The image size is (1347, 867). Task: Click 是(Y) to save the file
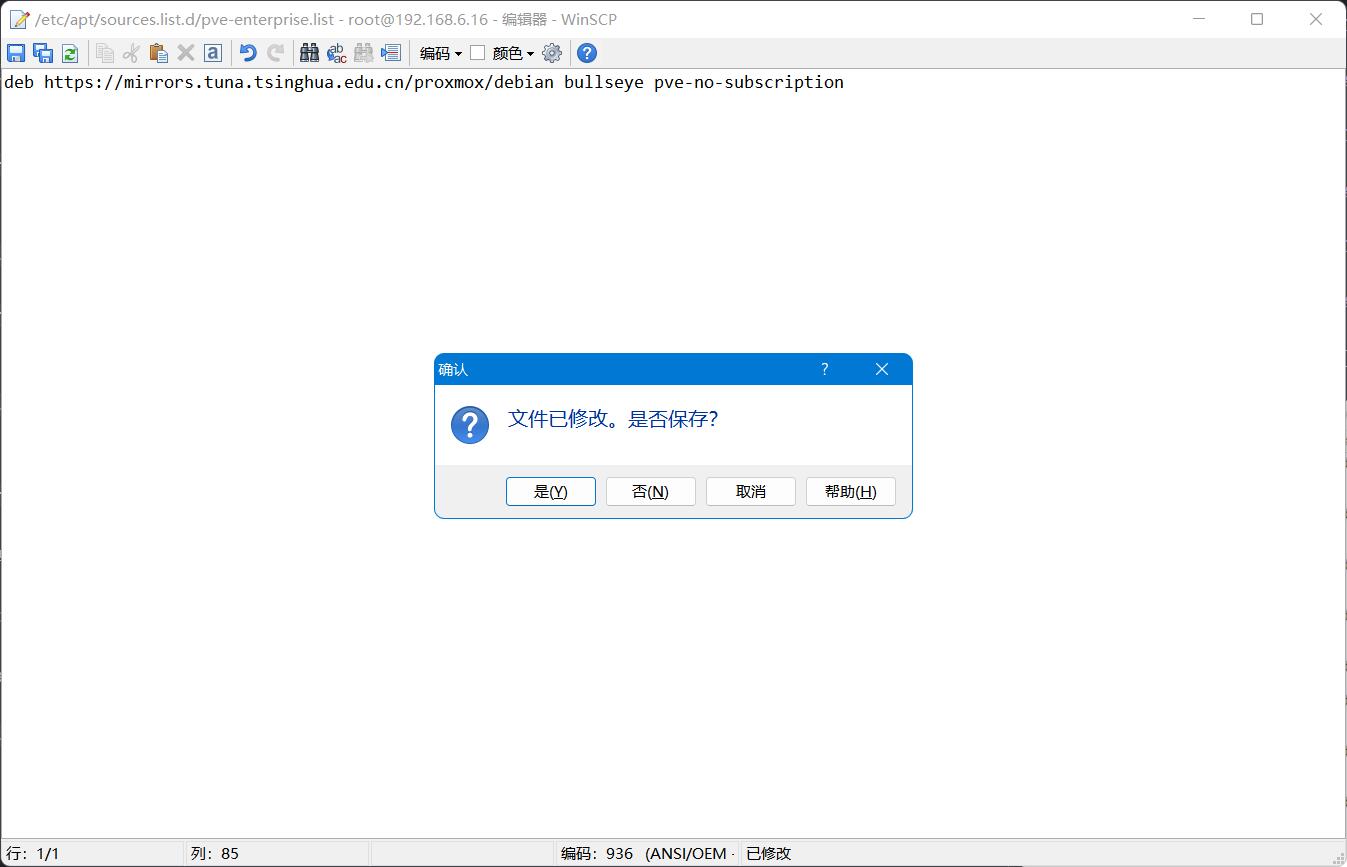pos(551,491)
